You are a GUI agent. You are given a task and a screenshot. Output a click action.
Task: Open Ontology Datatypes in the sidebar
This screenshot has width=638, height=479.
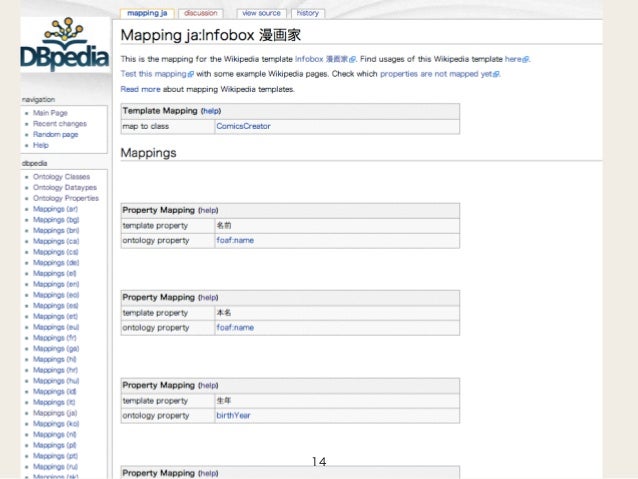[65, 187]
